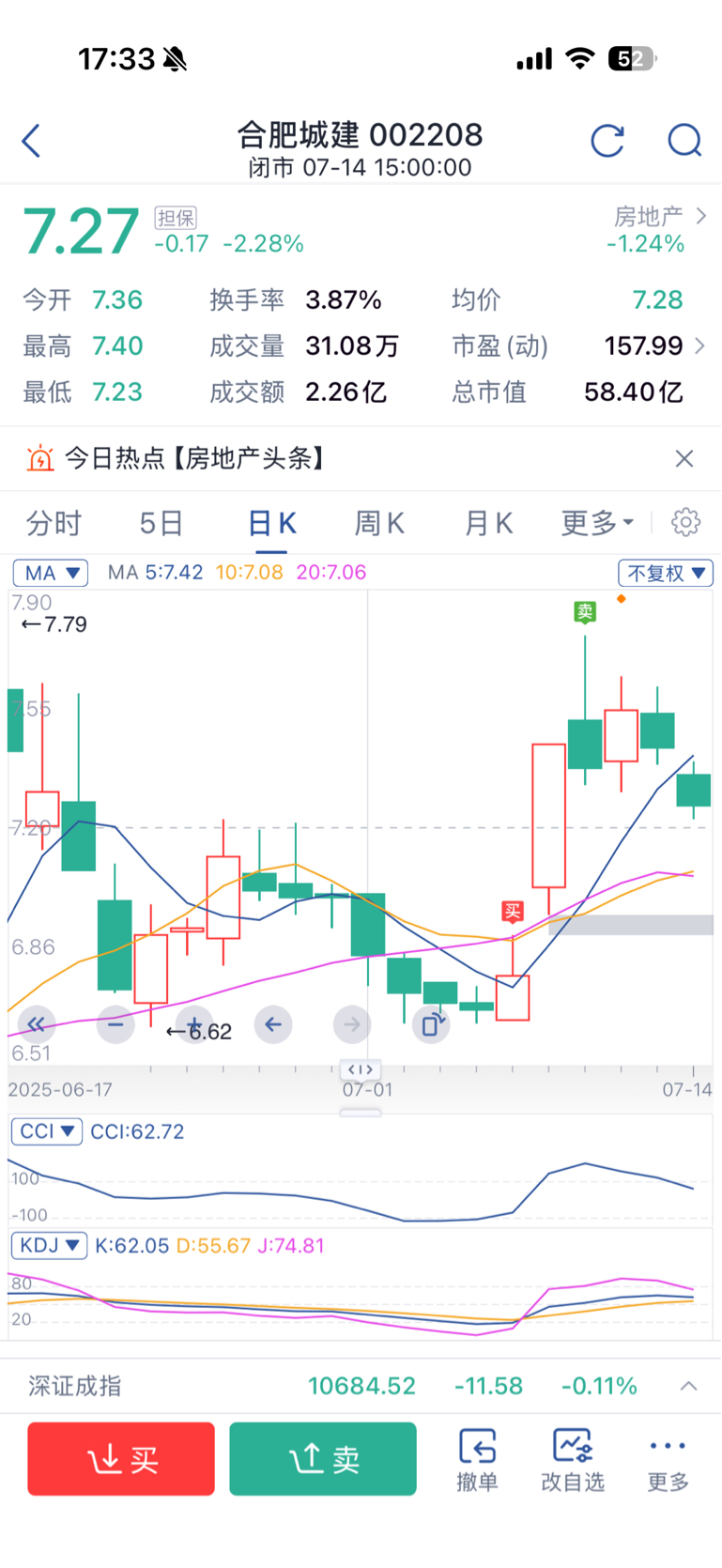Open chart settings gear icon
722x1568 pixels.
(685, 522)
